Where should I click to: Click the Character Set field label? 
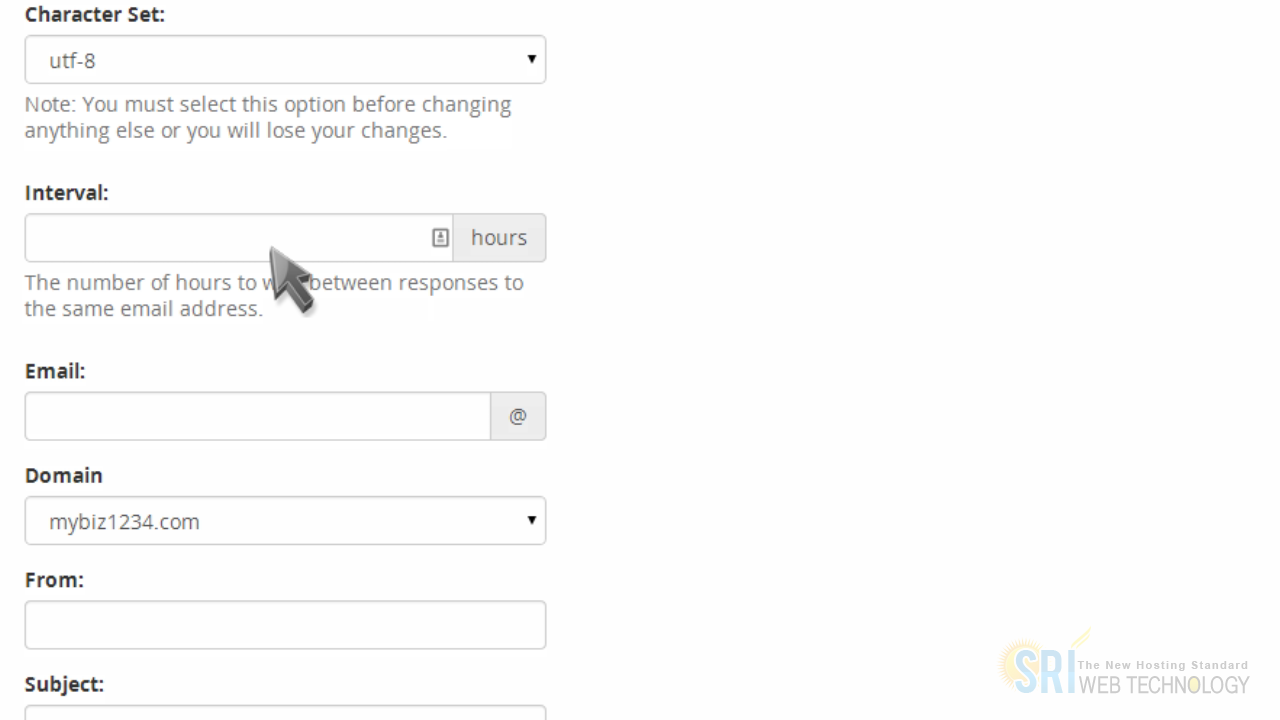click(95, 15)
